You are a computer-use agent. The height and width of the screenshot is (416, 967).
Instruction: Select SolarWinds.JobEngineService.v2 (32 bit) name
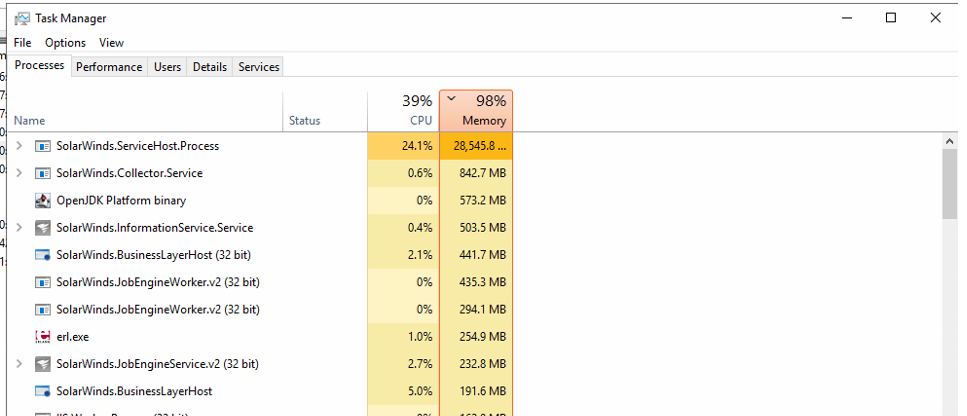point(157,364)
